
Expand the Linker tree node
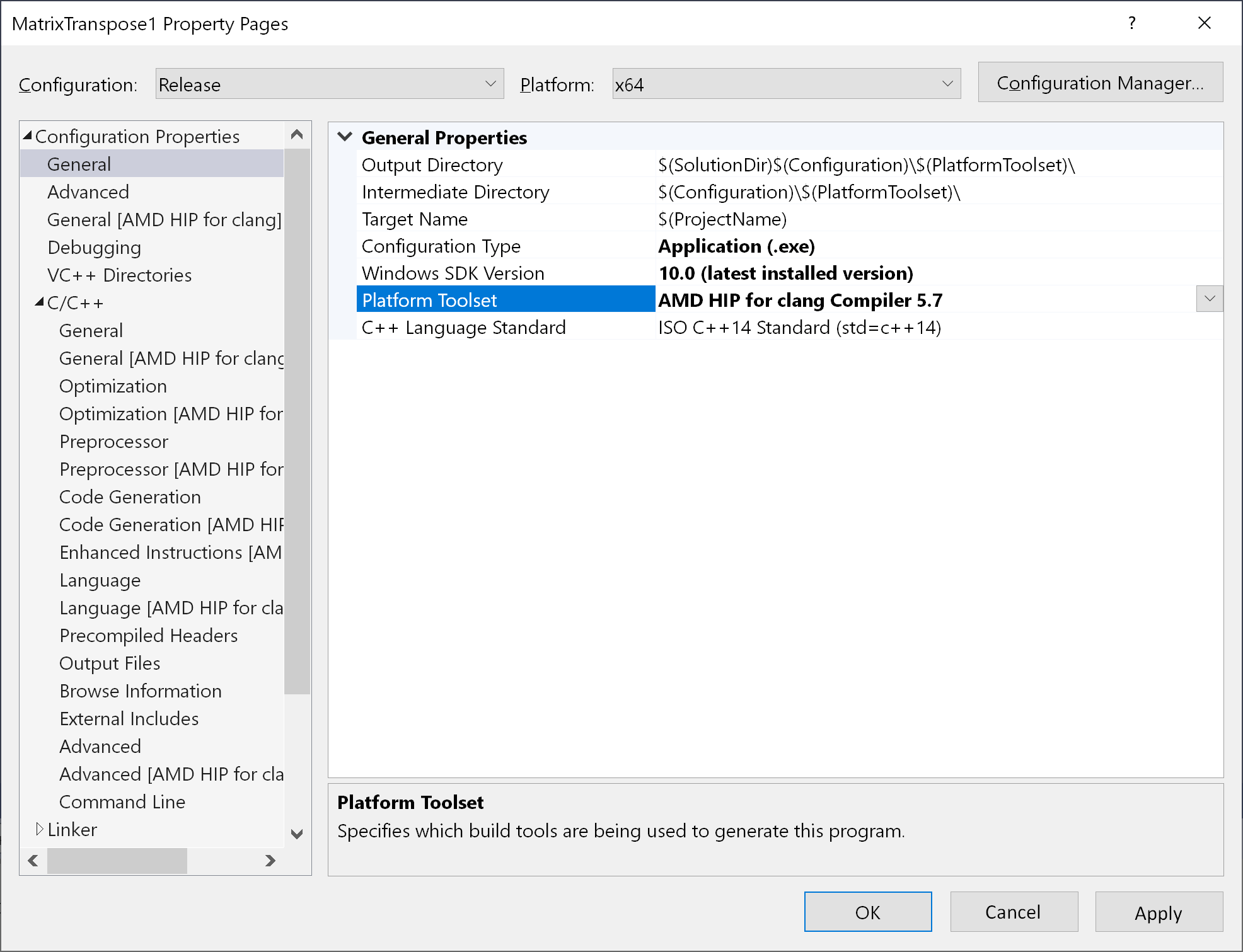click(x=39, y=829)
